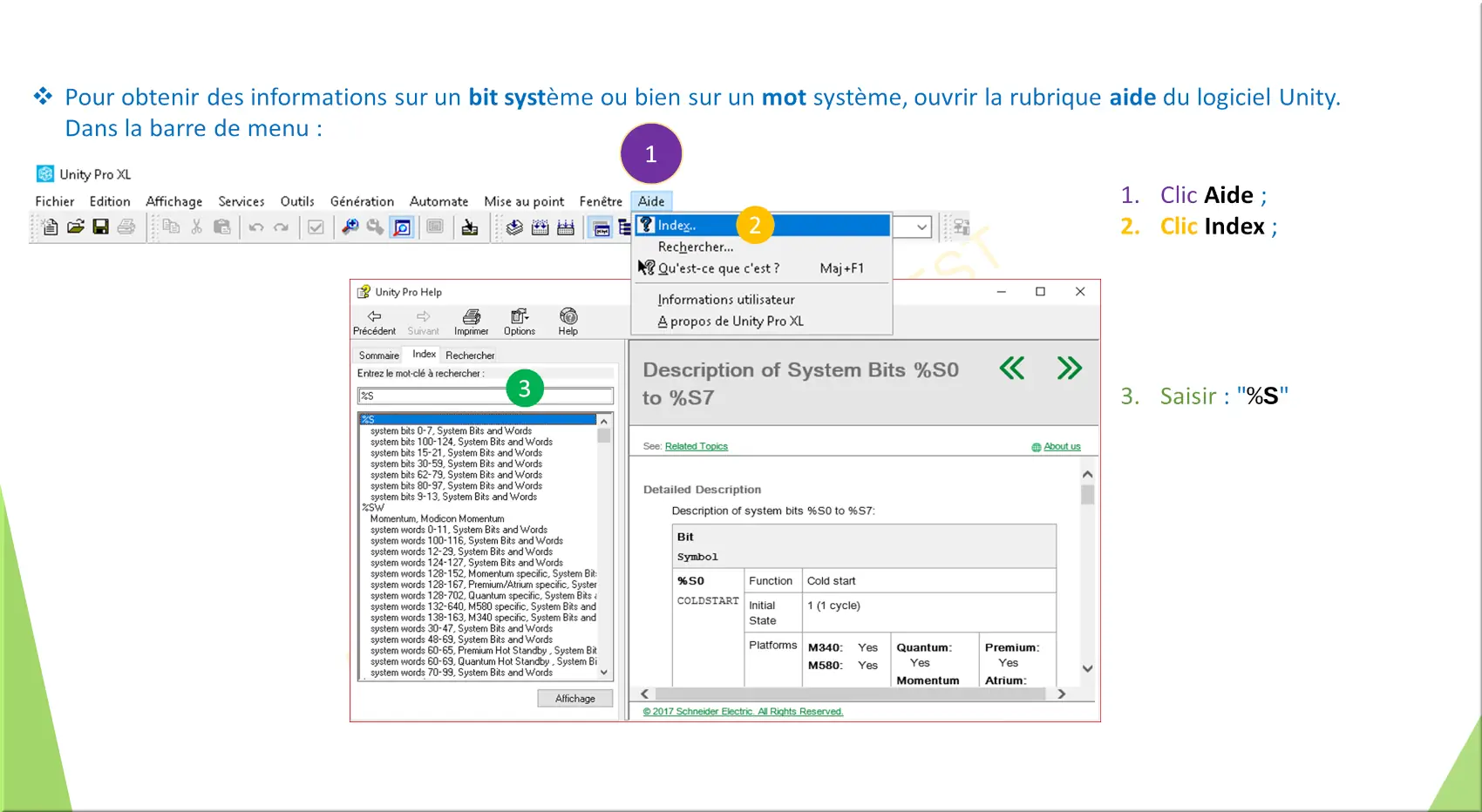
Task: Open the toolbar combo box dropdown
Action: pos(922,227)
